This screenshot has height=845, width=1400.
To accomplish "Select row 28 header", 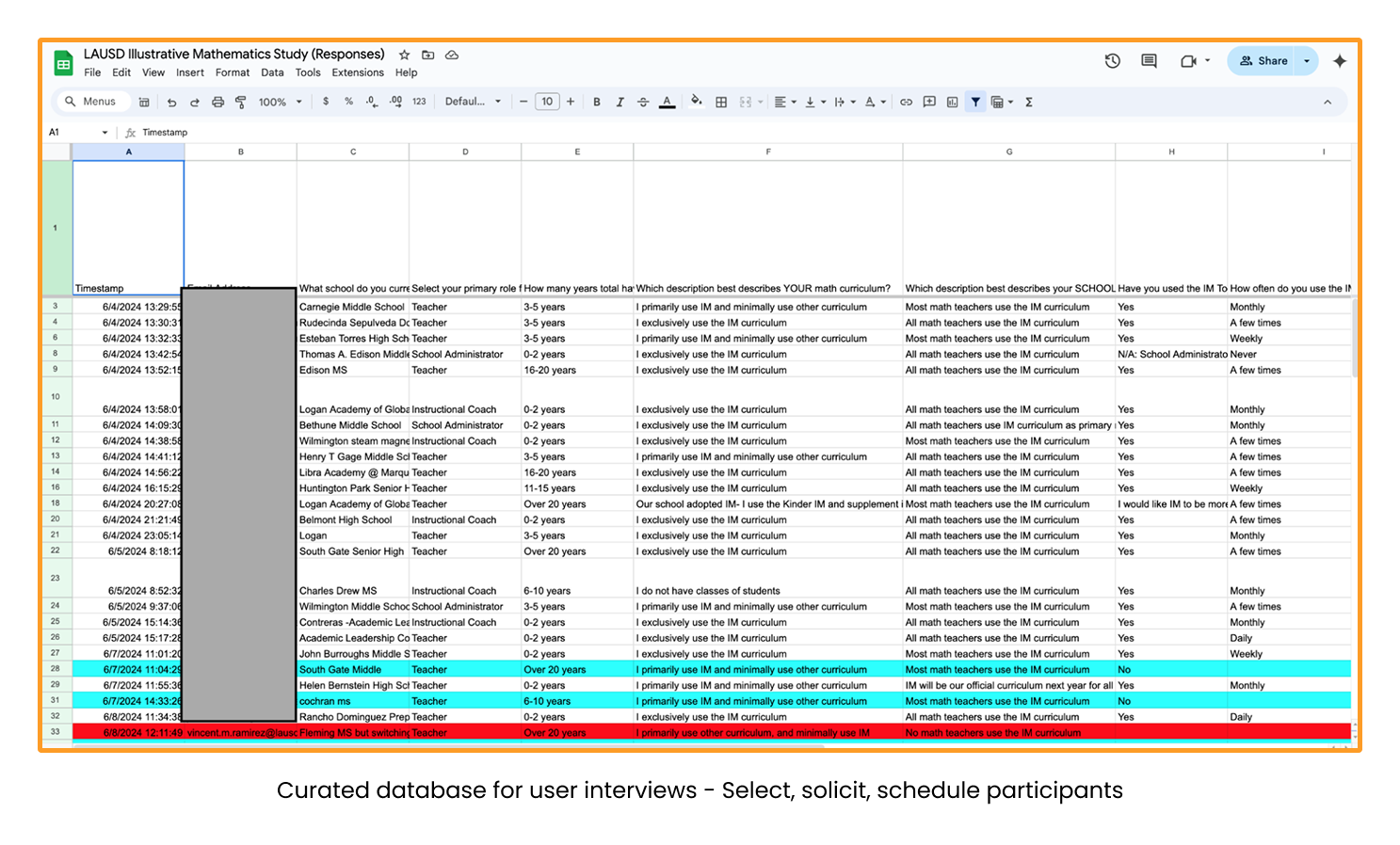I will [x=56, y=669].
